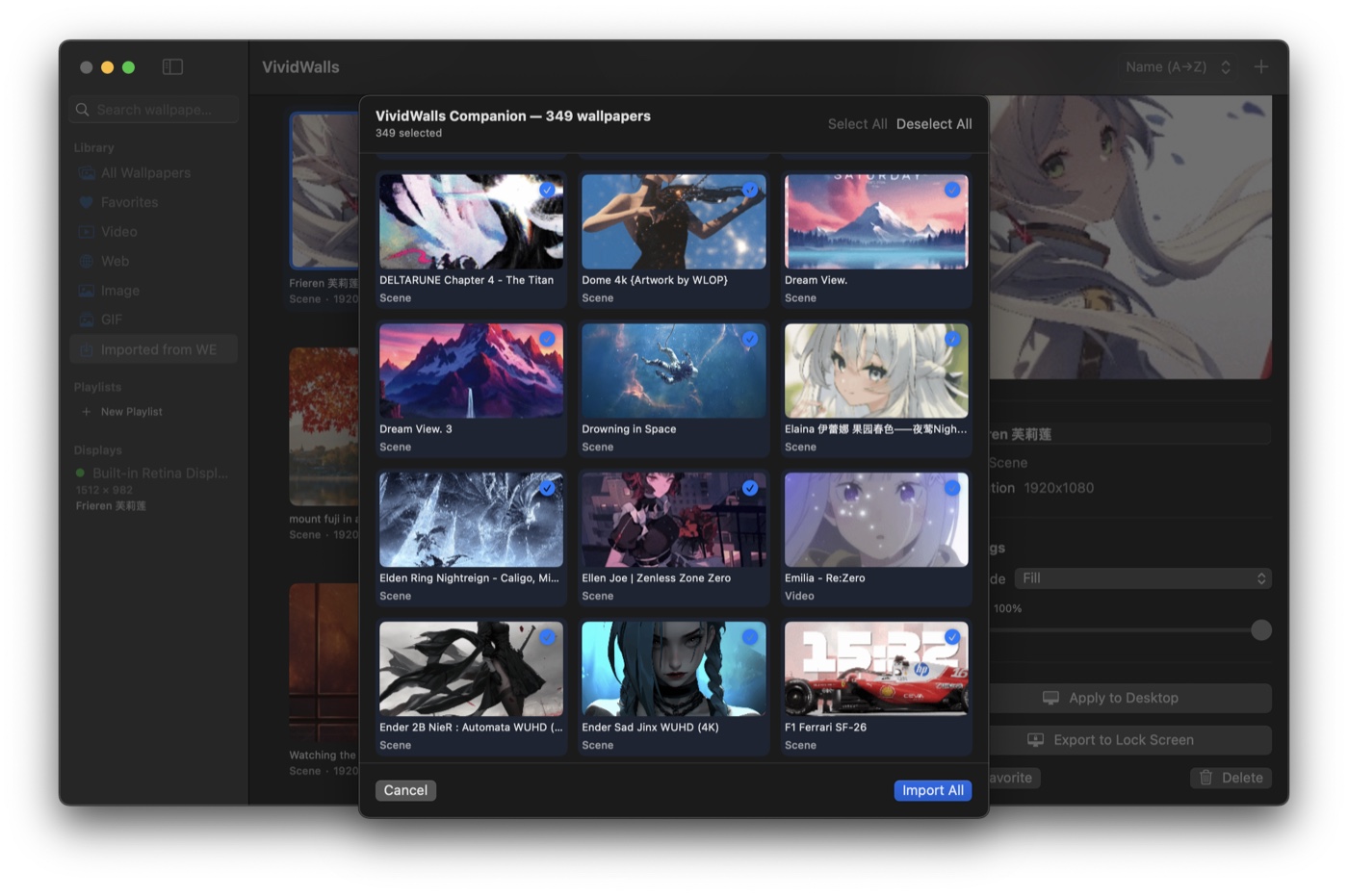Click Select All link
This screenshot has height=896, width=1348.
pyautogui.click(x=857, y=124)
